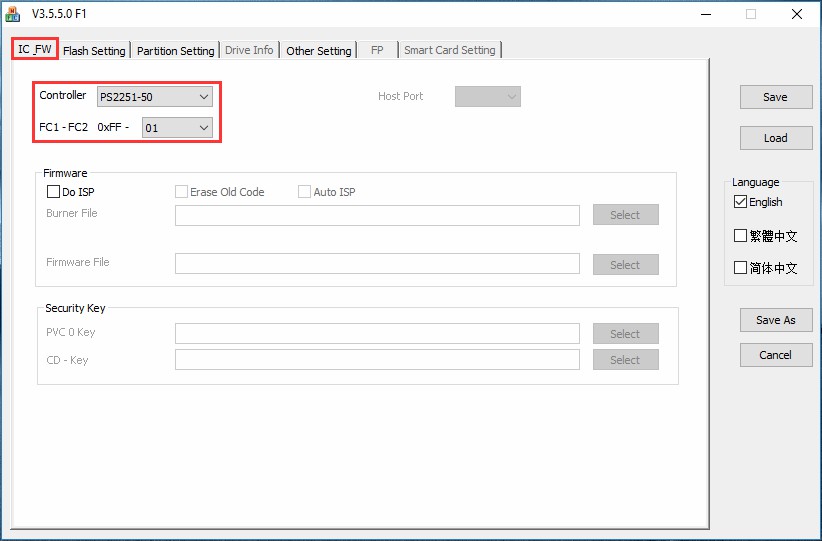Expand the FC1-FC2 dropdown showing 01

click(177, 128)
